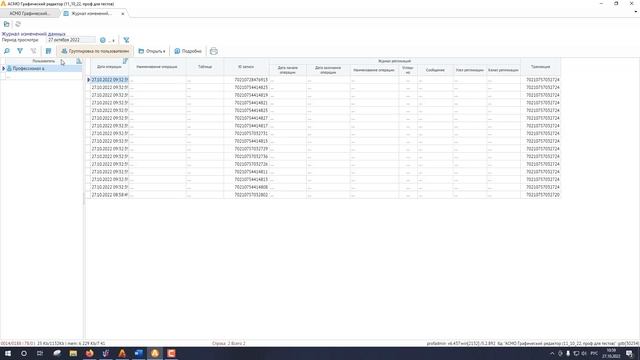640x360 pixels.
Task: Click the blue filter funnel icon in journal toolbar
Action: [20, 51]
